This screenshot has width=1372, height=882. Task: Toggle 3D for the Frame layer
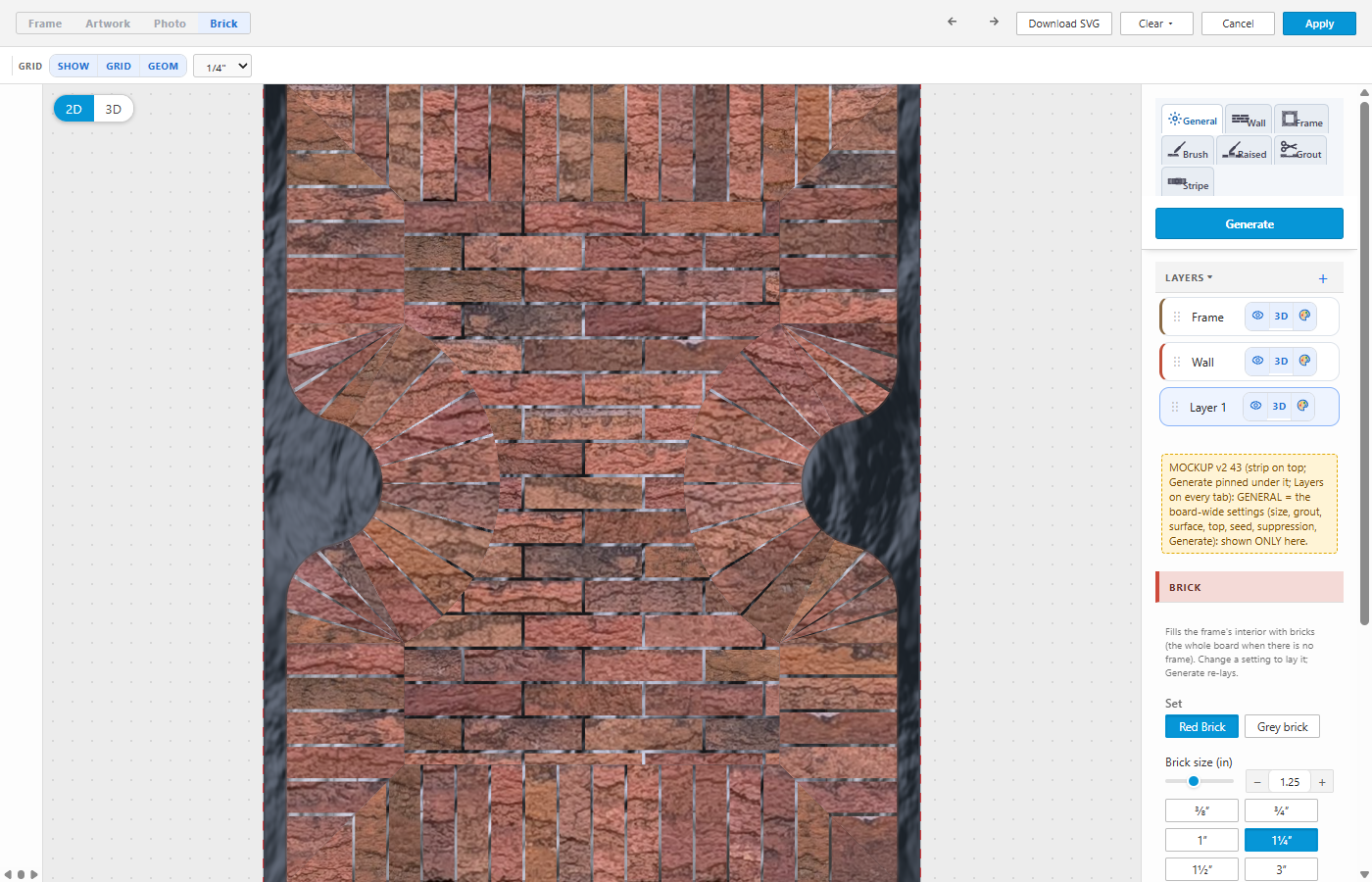(x=1281, y=316)
